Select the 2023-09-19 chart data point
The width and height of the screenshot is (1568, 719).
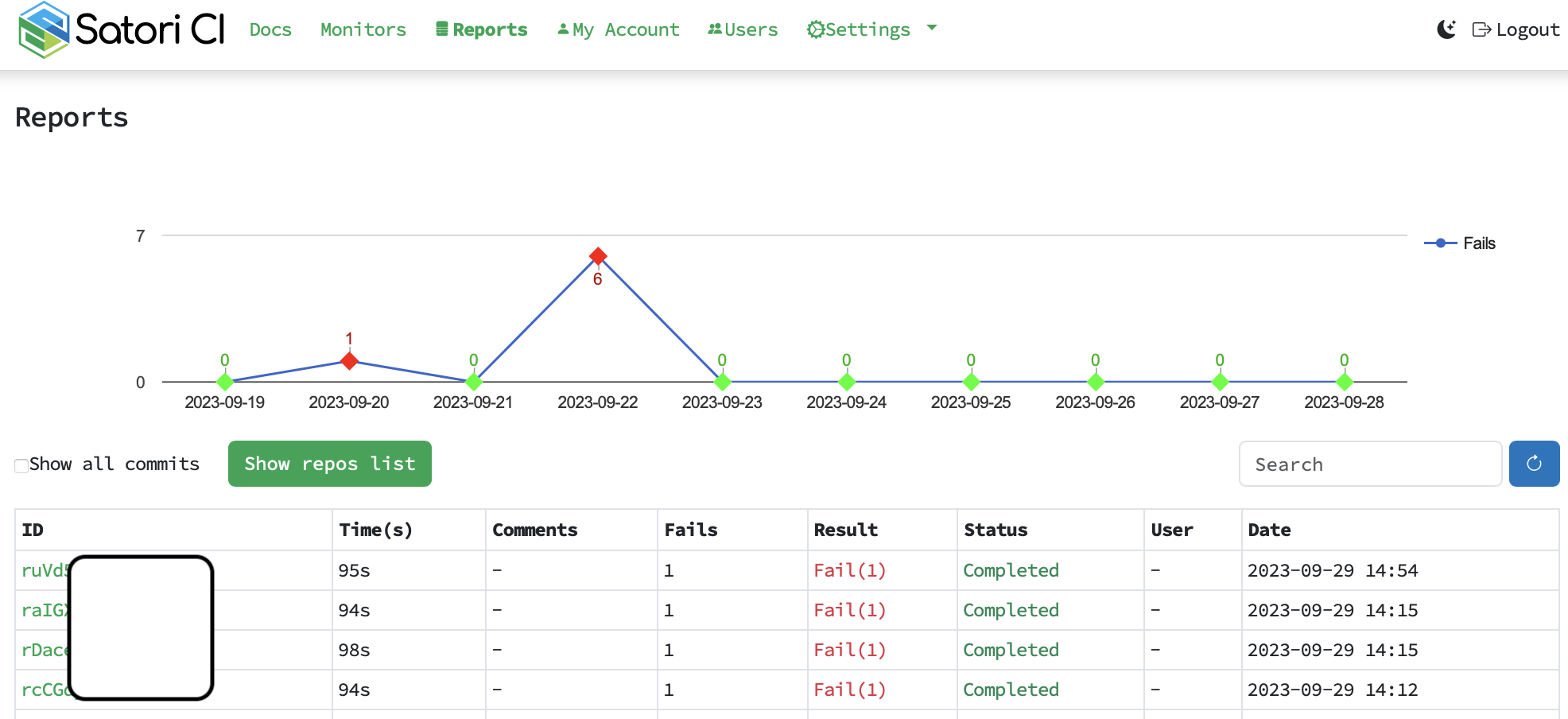point(225,382)
